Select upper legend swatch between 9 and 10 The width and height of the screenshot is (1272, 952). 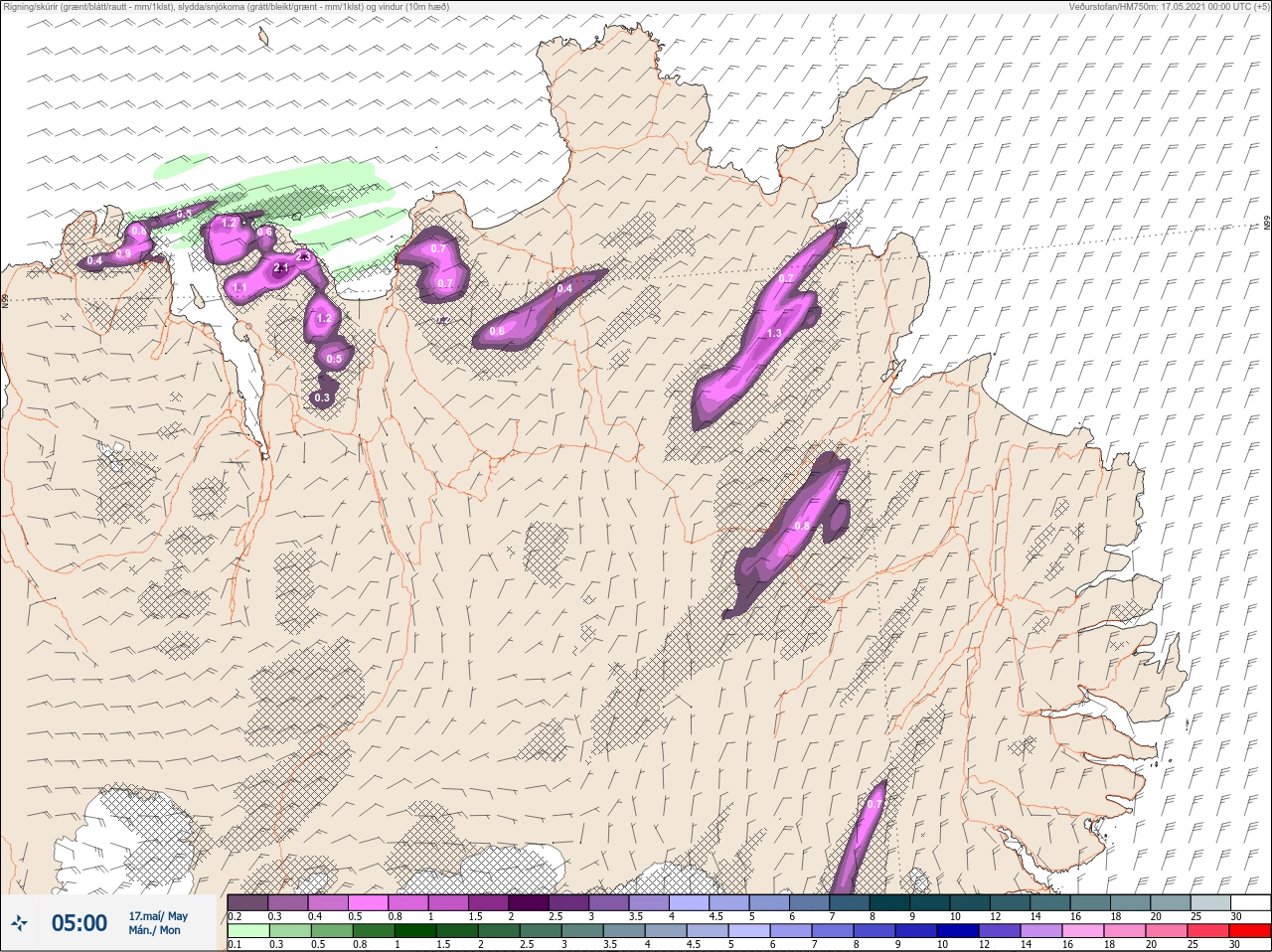[x=931, y=902]
